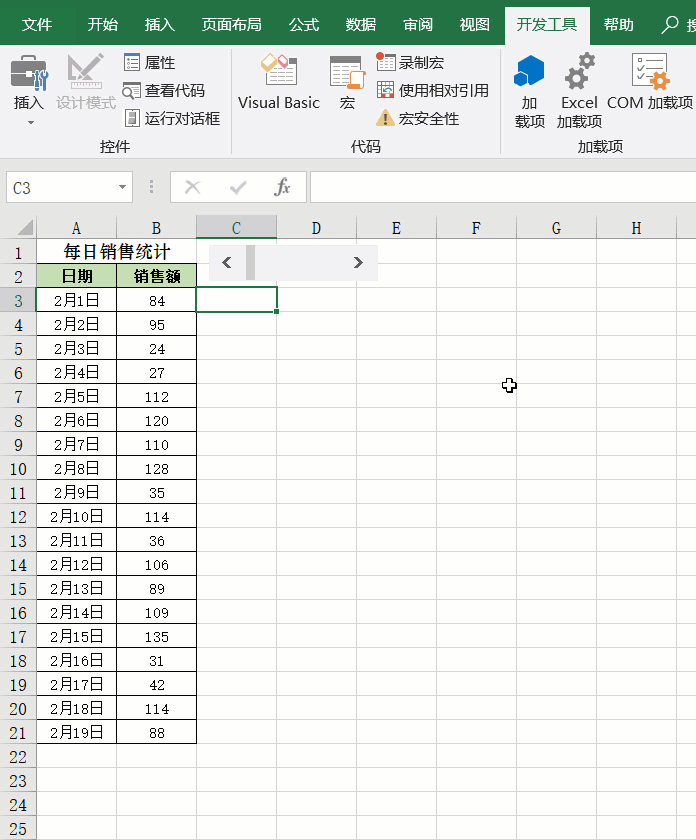696x840 pixels.
Task: Select the cell 2月17日
Action: (x=76, y=684)
